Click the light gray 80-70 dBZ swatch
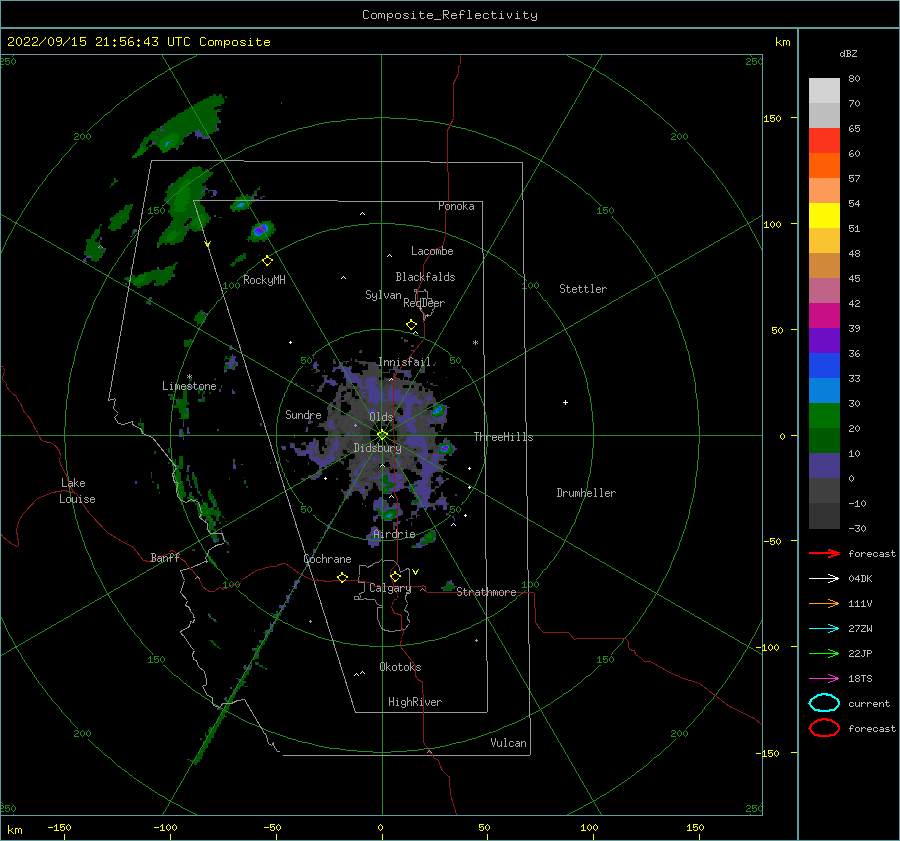 (824, 91)
